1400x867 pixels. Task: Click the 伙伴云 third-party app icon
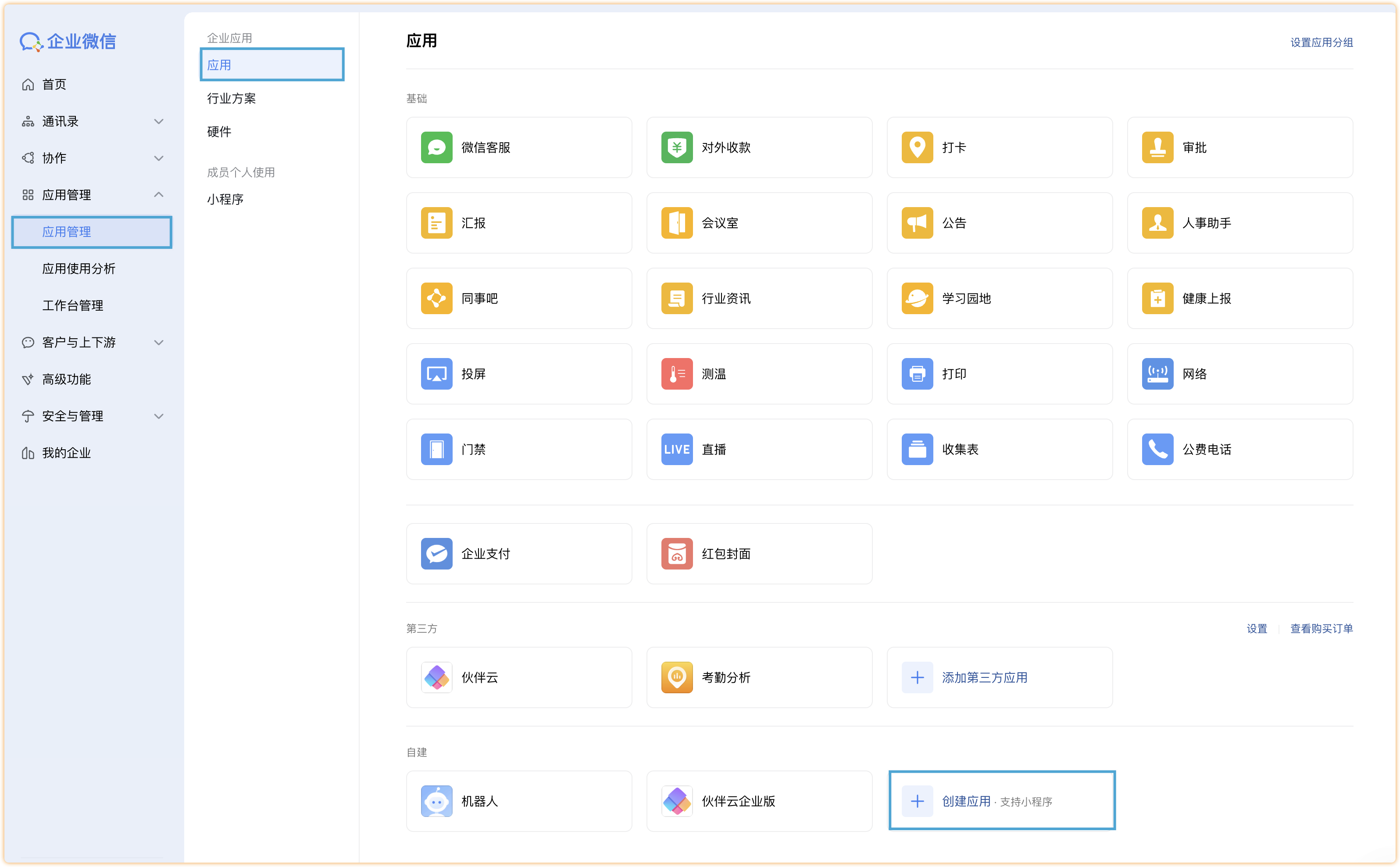click(436, 677)
